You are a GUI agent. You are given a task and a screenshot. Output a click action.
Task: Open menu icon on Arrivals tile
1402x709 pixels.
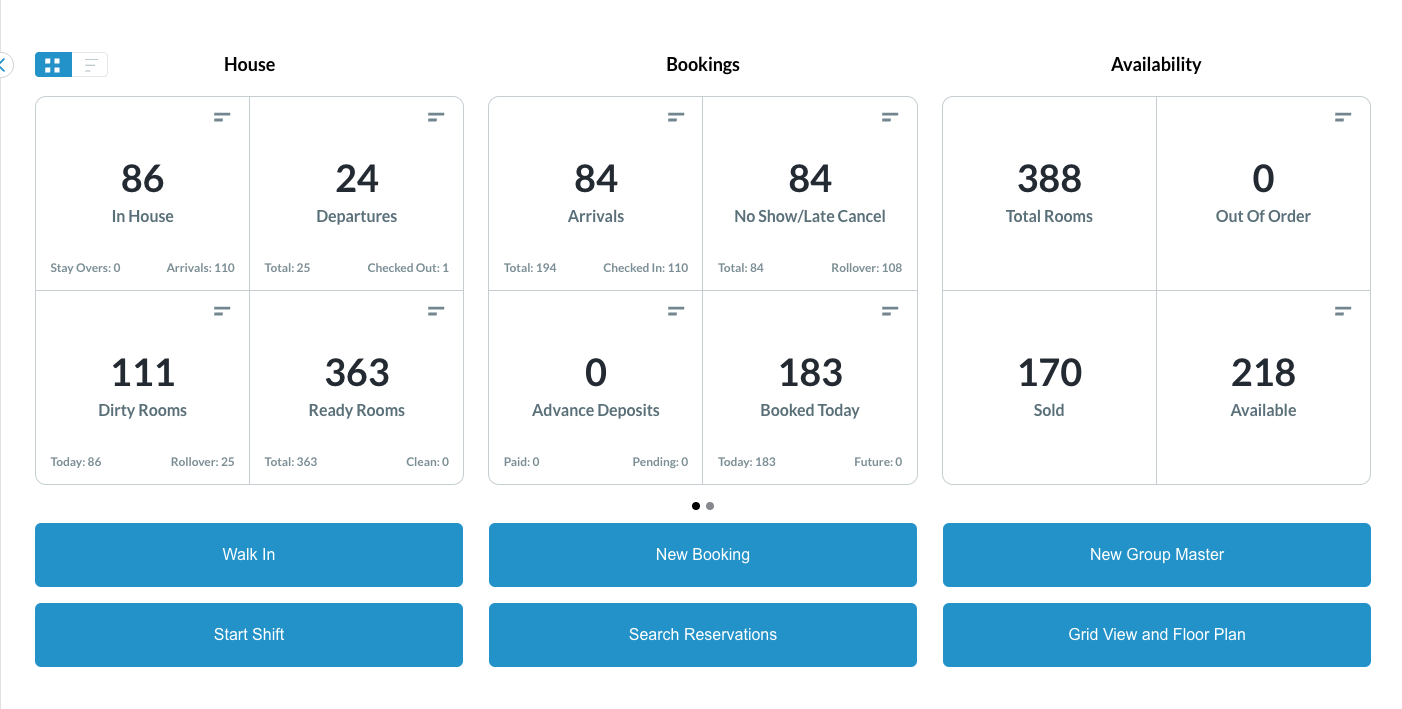point(676,117)
